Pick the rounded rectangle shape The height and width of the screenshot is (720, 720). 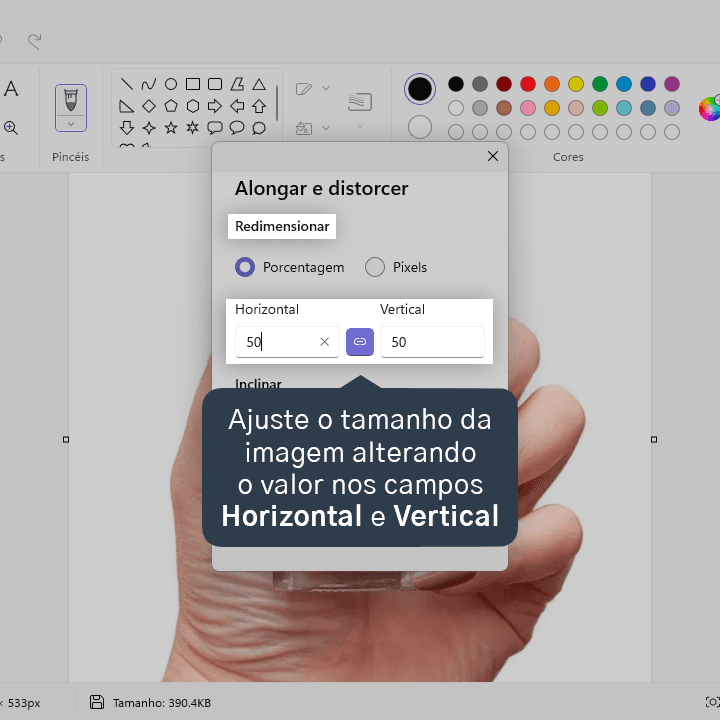click(215, 84)
